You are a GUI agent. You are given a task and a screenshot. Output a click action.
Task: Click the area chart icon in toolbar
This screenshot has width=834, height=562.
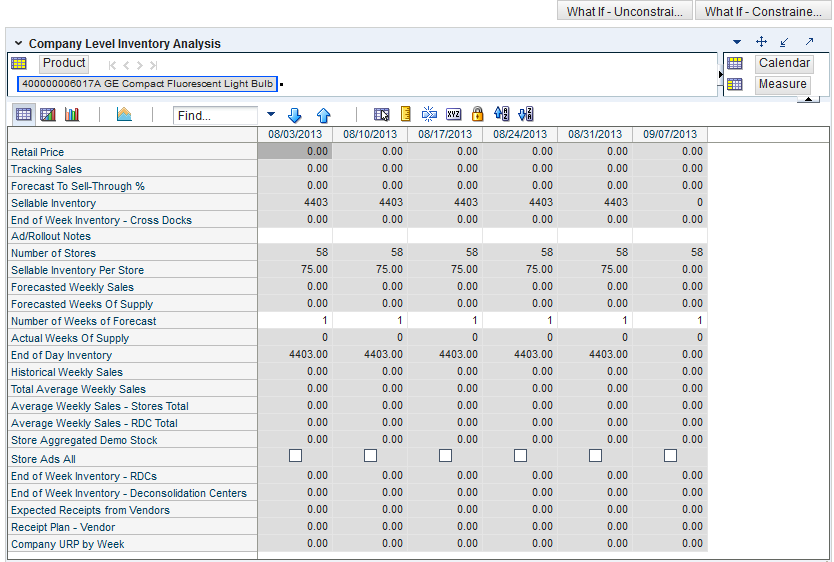coord(124,115)
